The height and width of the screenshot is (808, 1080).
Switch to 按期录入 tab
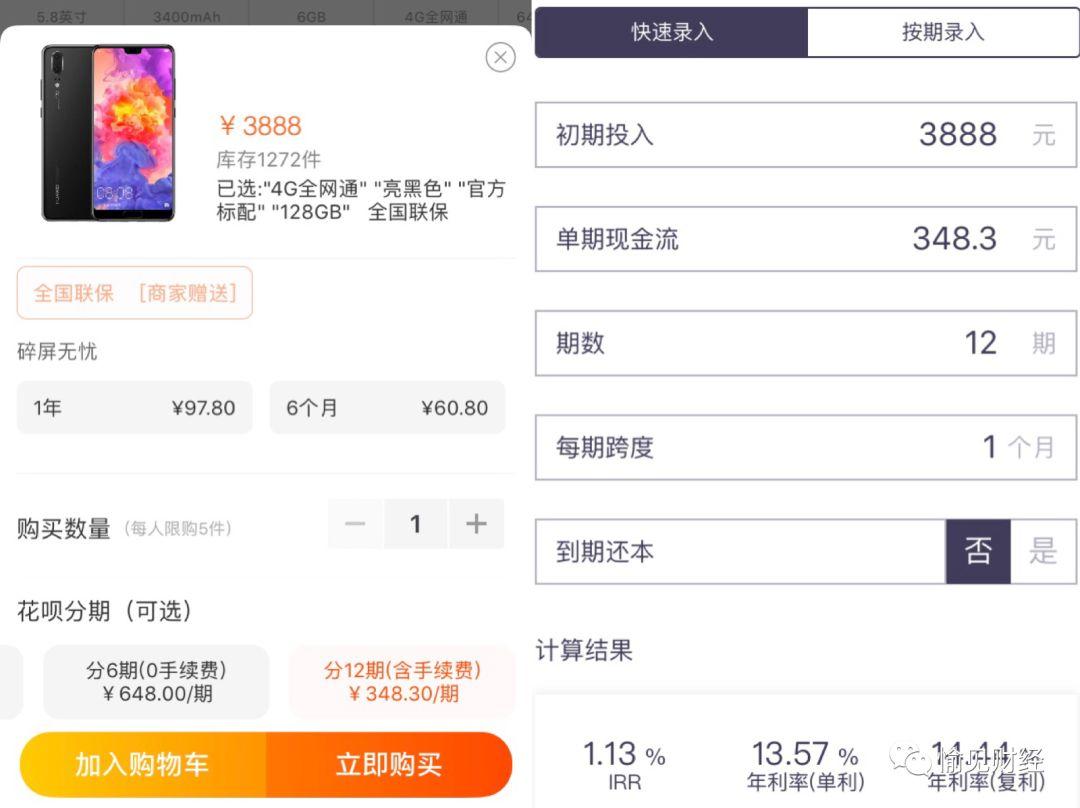(943, 32)
